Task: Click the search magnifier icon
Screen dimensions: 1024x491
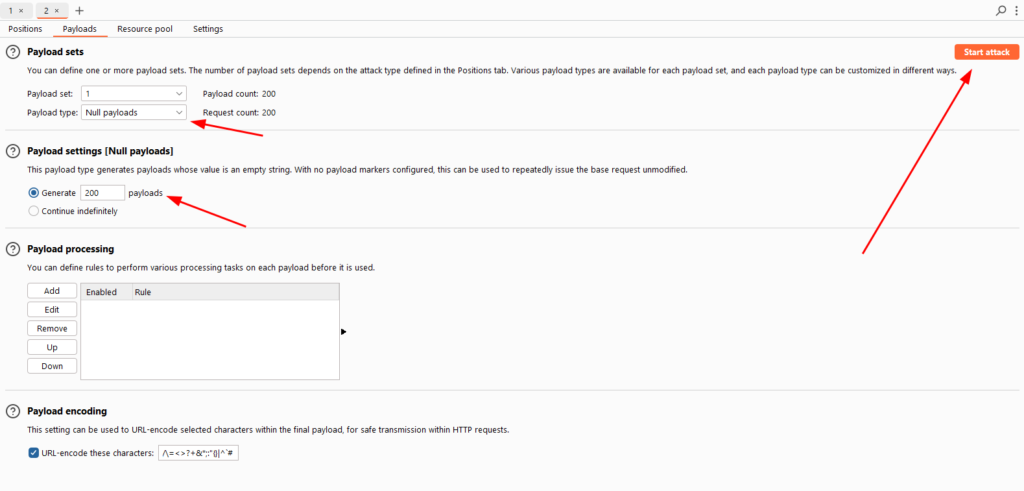Action: click(1001, 10)
